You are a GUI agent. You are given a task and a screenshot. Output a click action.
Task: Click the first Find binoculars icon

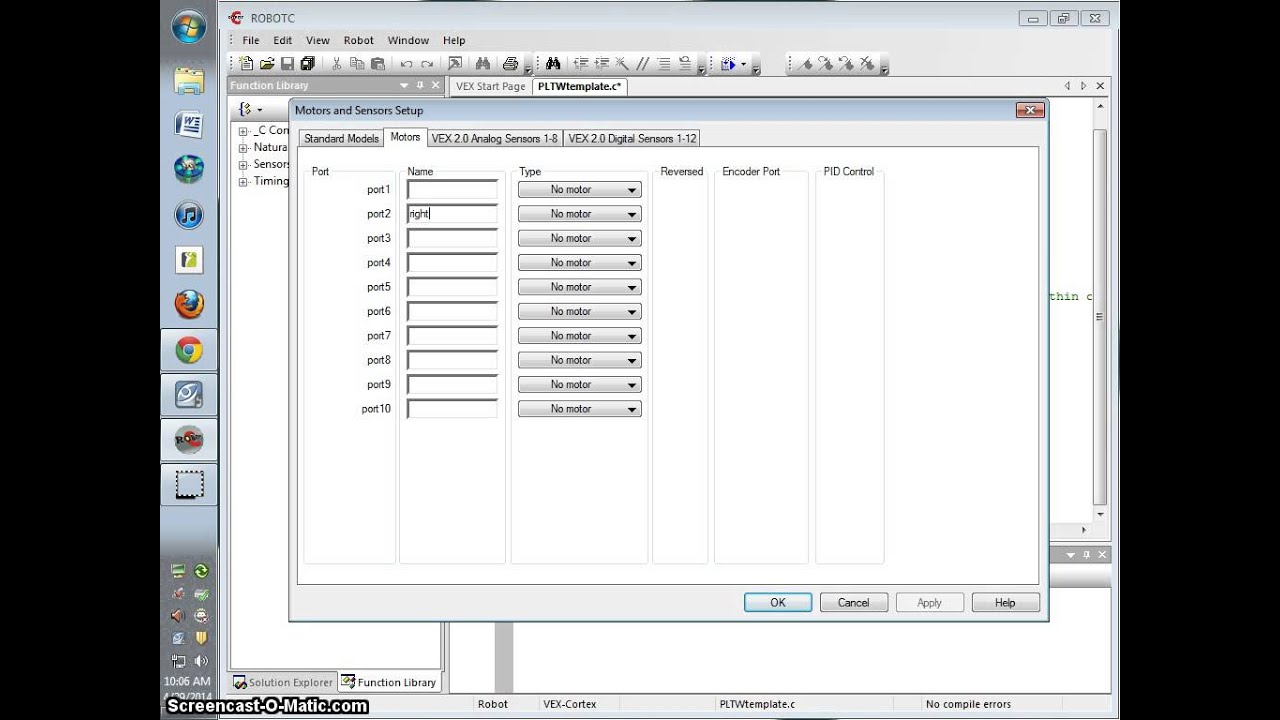483,64
